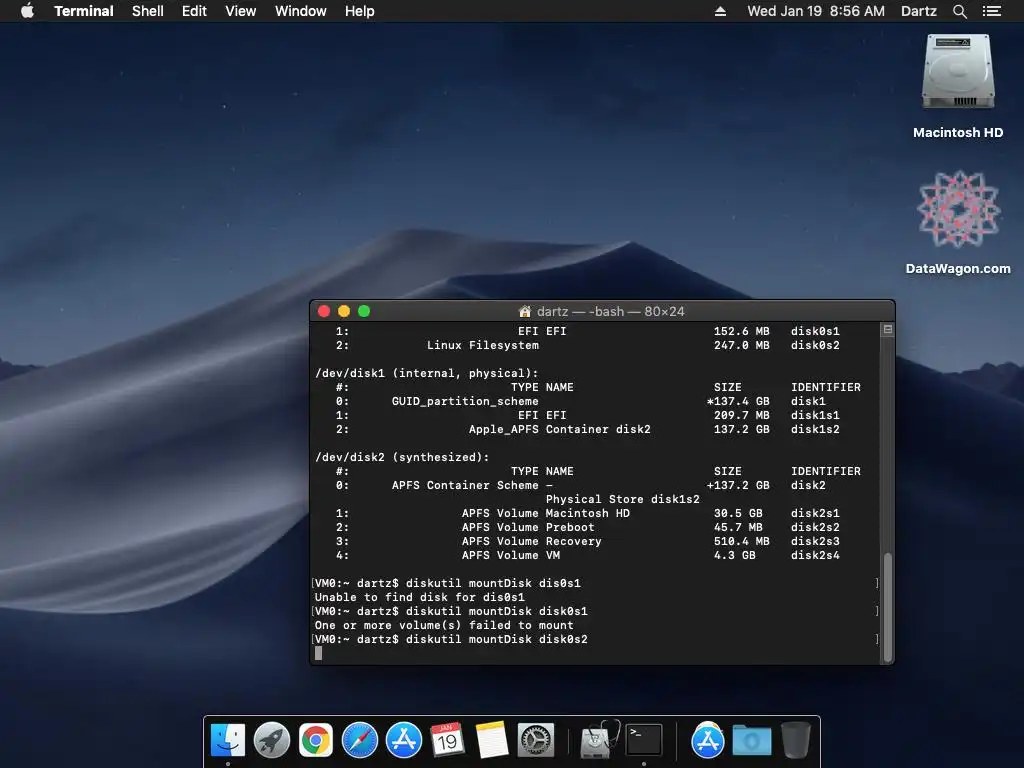
Task: Open App Store icon next to Safari
Action: pos(404,741)
